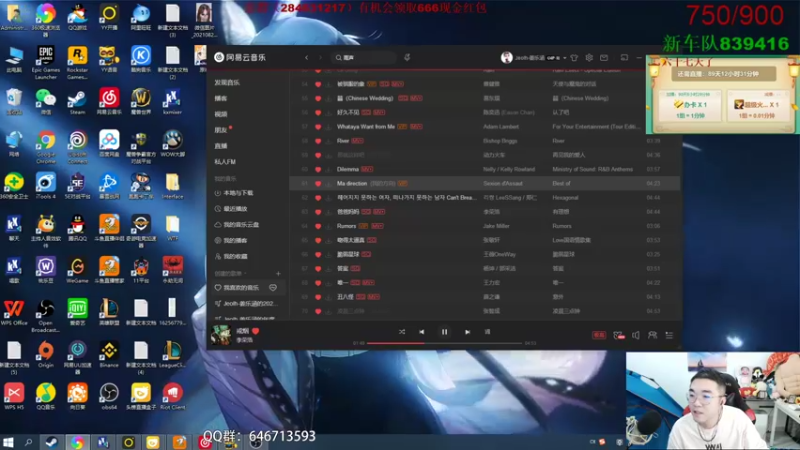Click the sound effects icon in player bar
This screenshot has width=800, height=450.
pyautogui.click(x=618, y=335)
